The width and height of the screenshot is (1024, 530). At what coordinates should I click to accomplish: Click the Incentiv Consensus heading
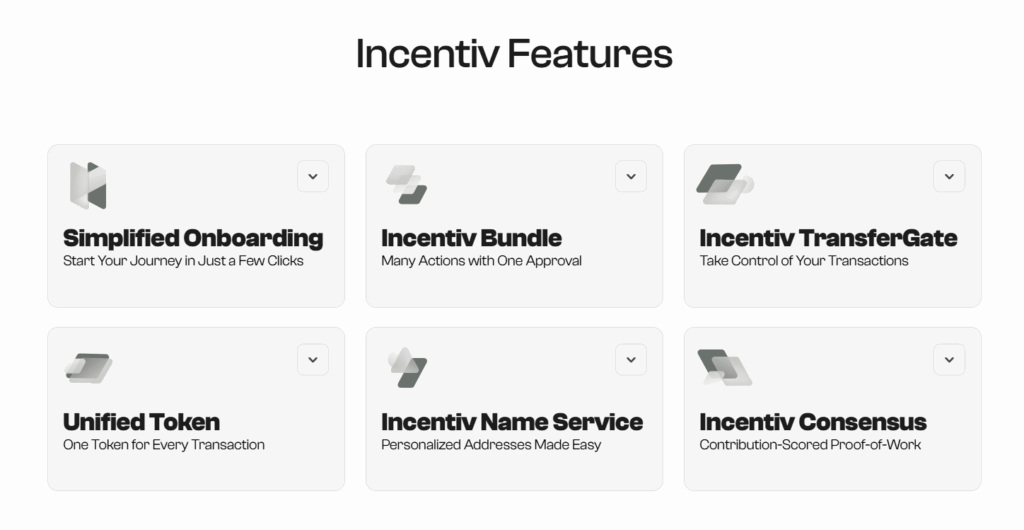coord(813,421)
